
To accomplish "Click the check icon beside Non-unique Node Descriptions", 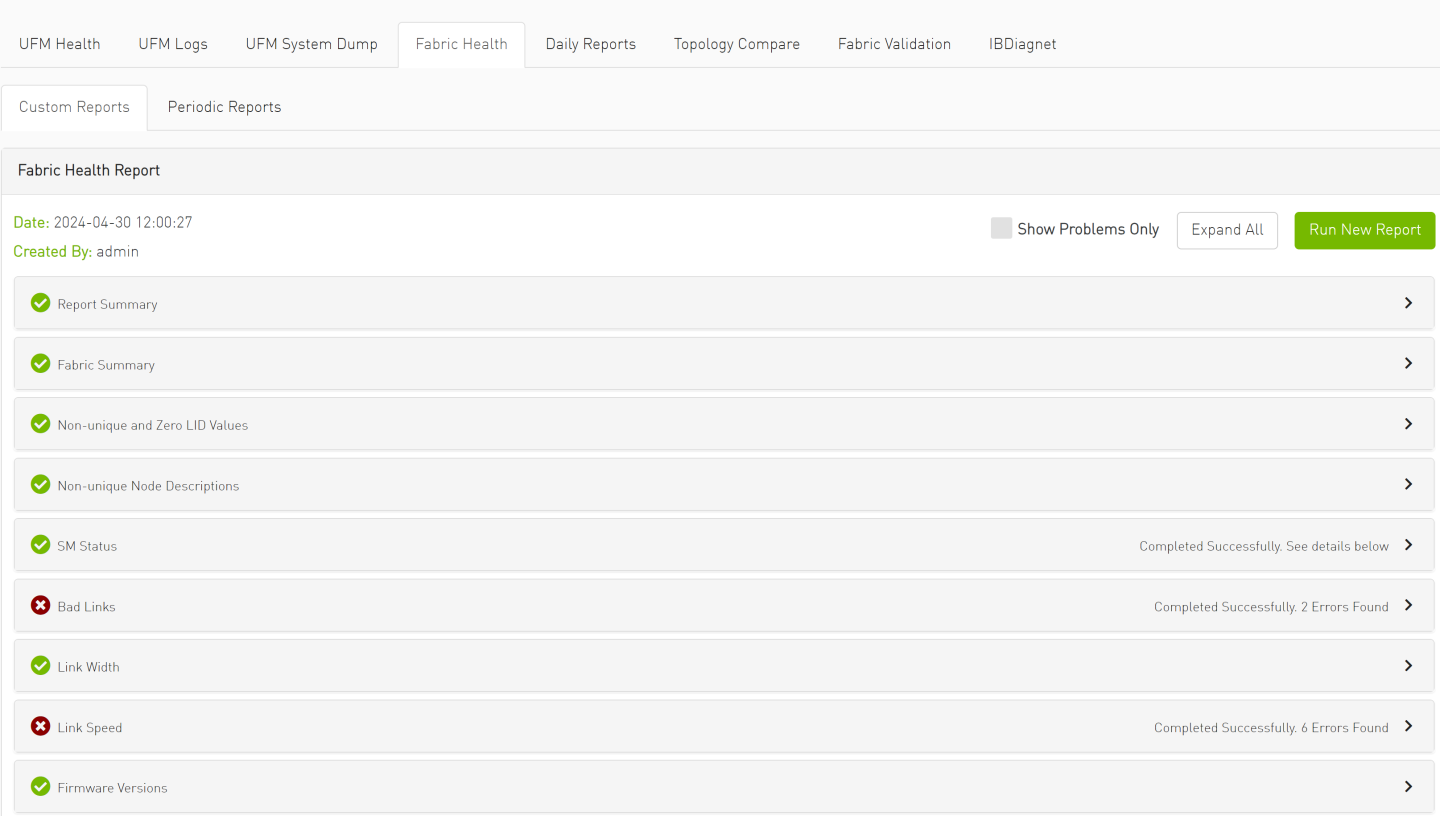I will click(x=40, y=485).
